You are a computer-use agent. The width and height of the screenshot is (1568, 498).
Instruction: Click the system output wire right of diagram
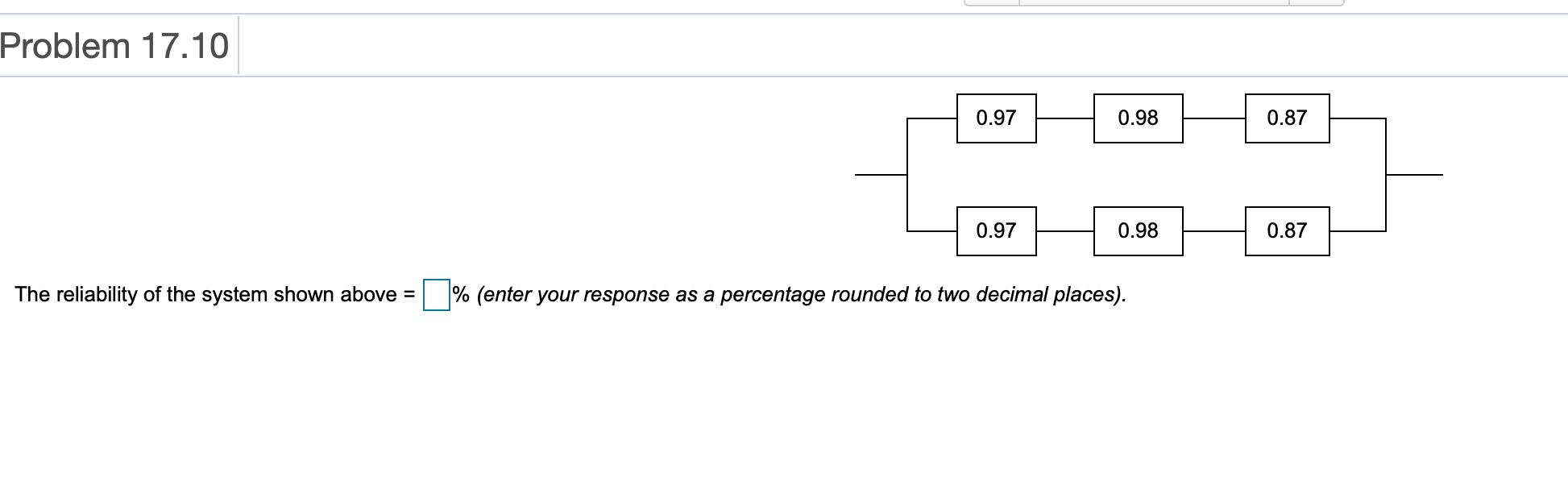(x=1414, y=174)
